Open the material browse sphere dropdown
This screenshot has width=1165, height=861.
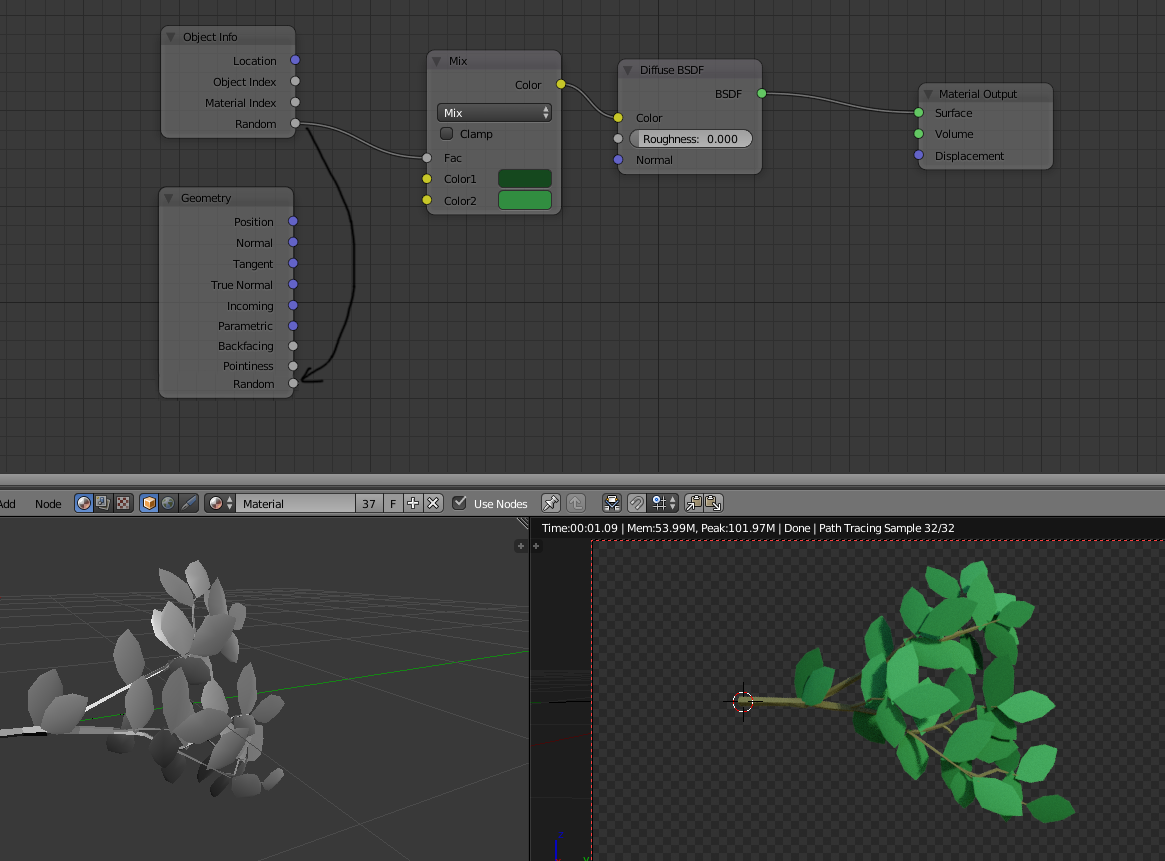(220, 503)
